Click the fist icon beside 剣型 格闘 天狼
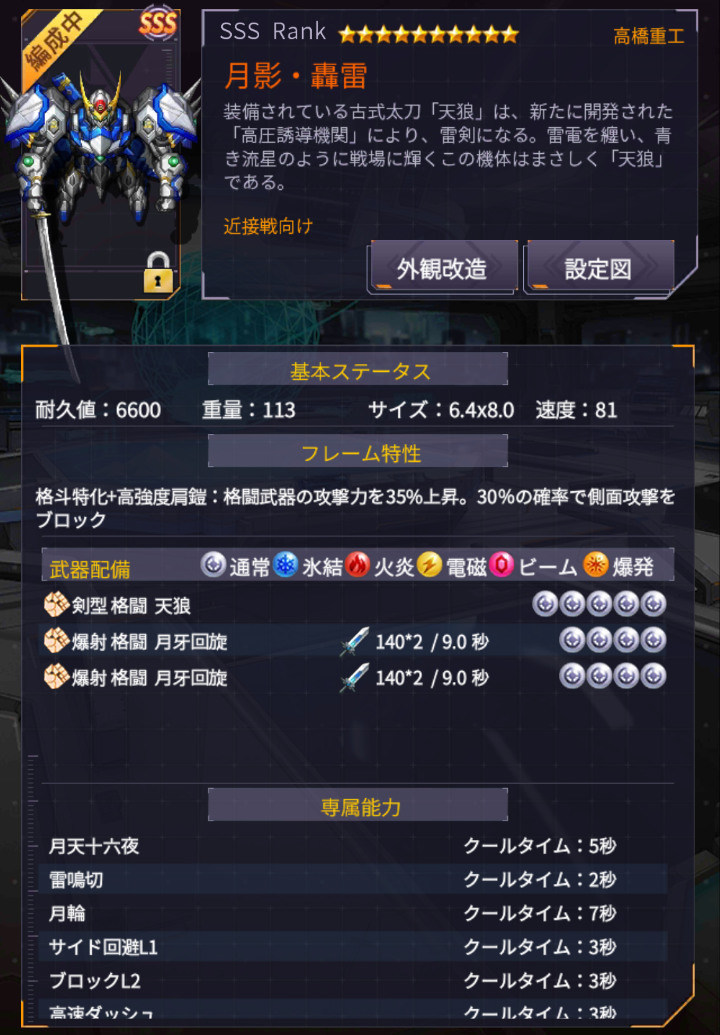The height and width of the screenshot is (1035, 720). pos(56,605)
